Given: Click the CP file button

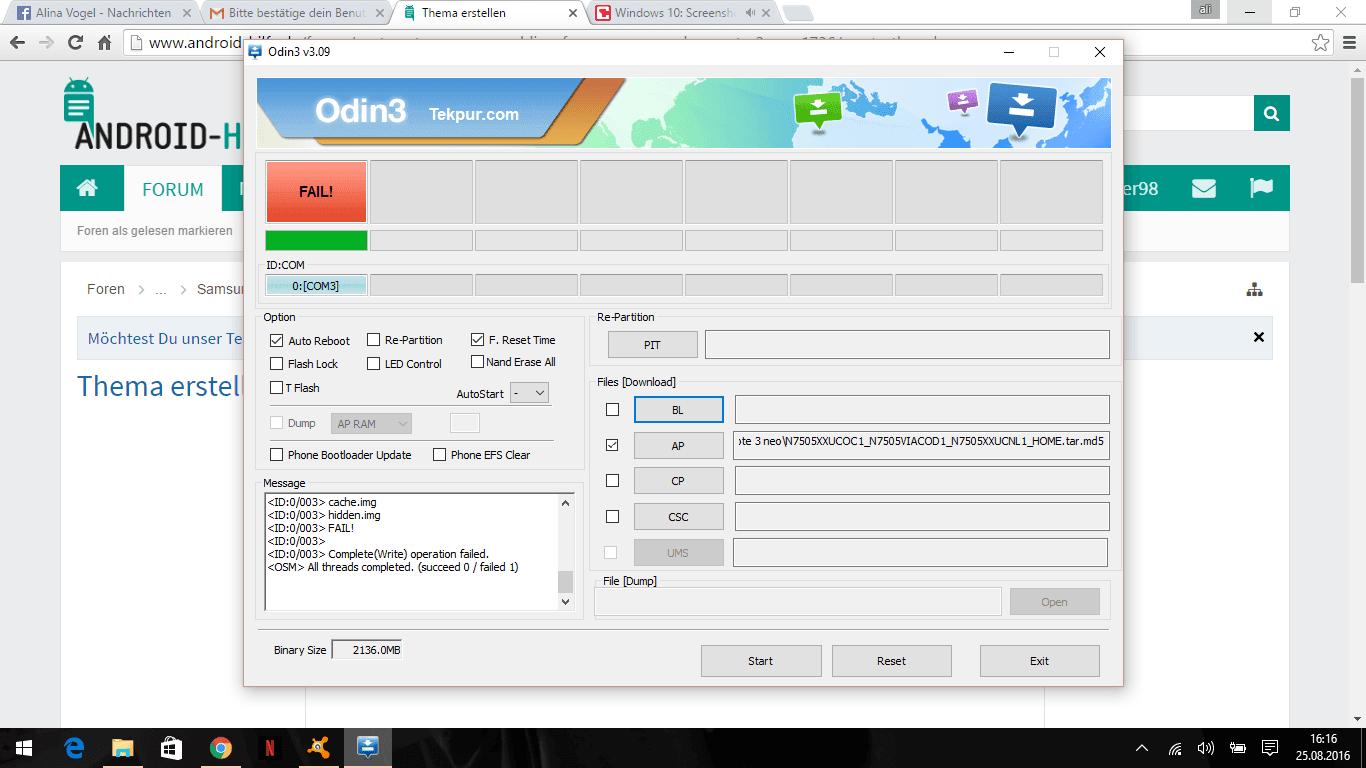Looking at the screenshot, I should (678, 481).
